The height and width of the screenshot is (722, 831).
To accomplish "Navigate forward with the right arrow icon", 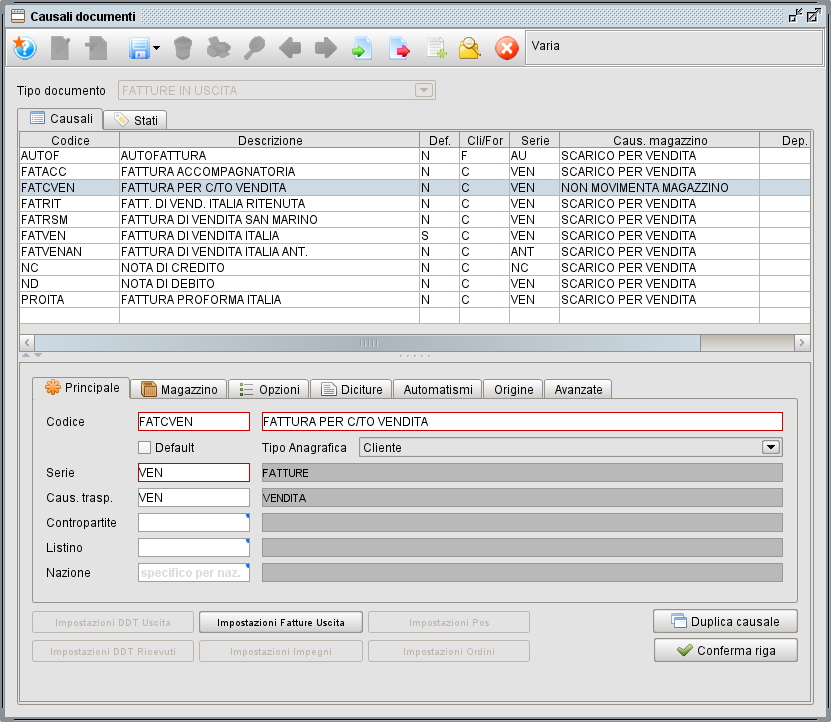I will click(324, 48).
